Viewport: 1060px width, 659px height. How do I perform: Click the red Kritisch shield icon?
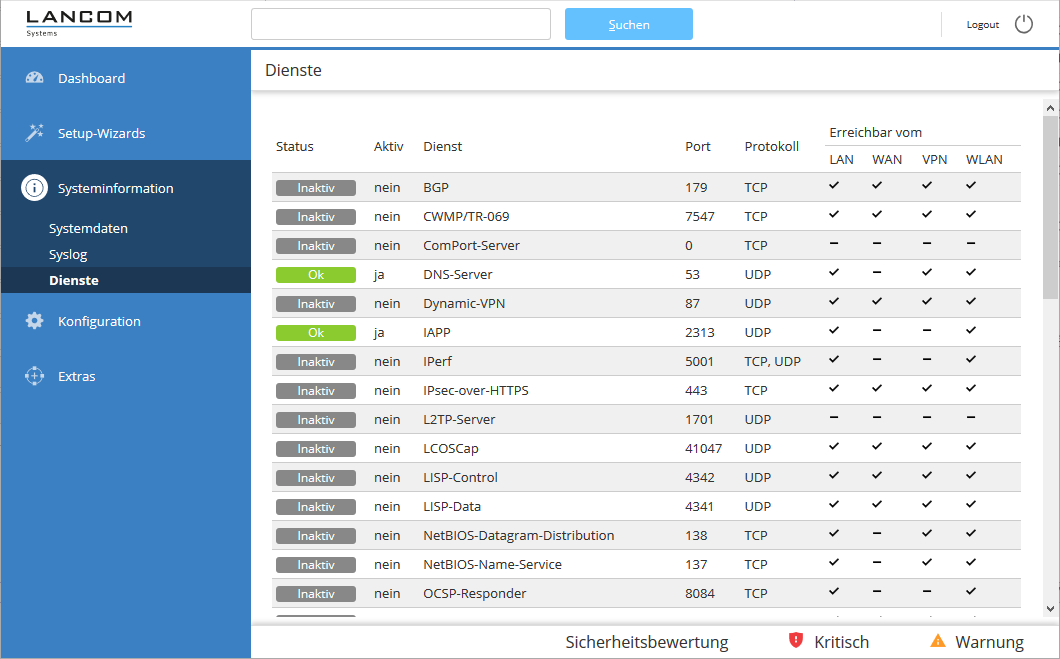click(x=796, y=641)
